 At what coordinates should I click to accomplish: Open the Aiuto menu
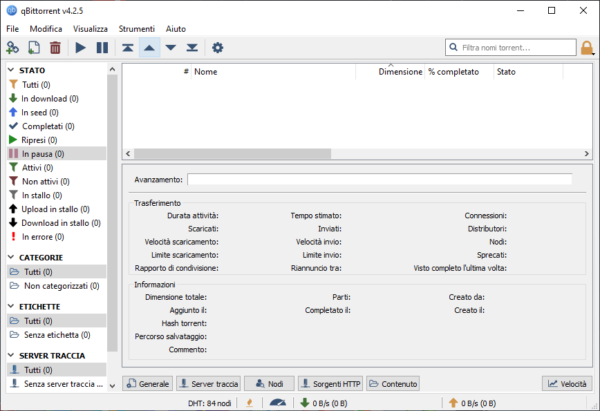pos(176,29)
